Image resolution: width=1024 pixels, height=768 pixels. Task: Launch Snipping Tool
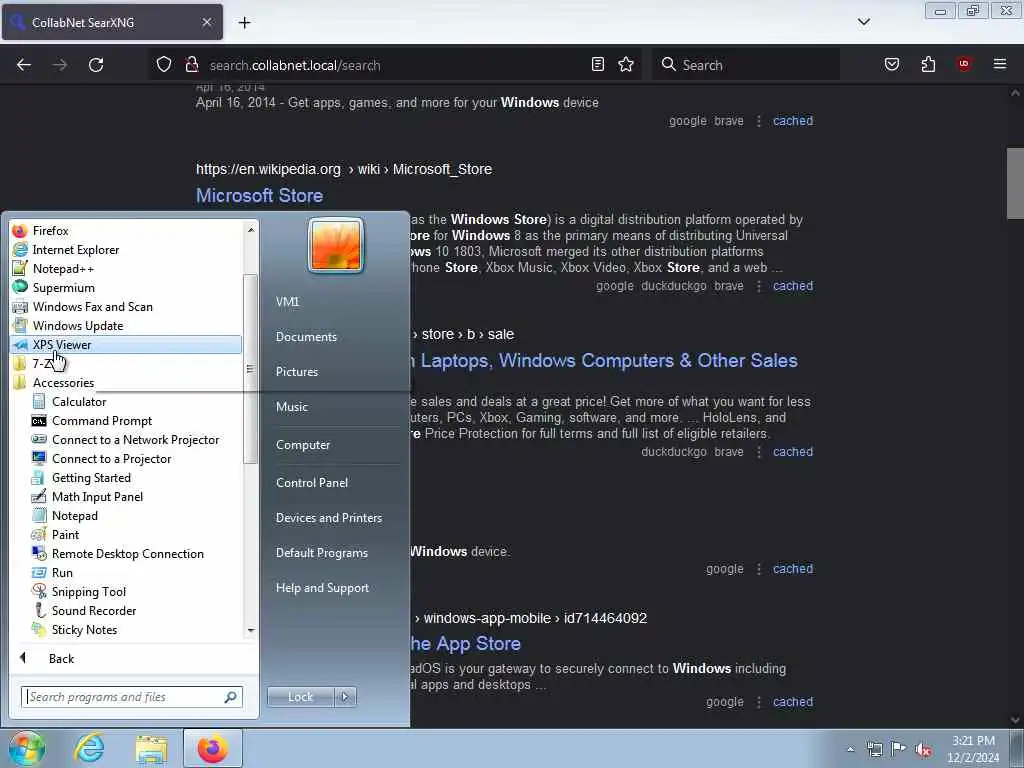[89, 591]
